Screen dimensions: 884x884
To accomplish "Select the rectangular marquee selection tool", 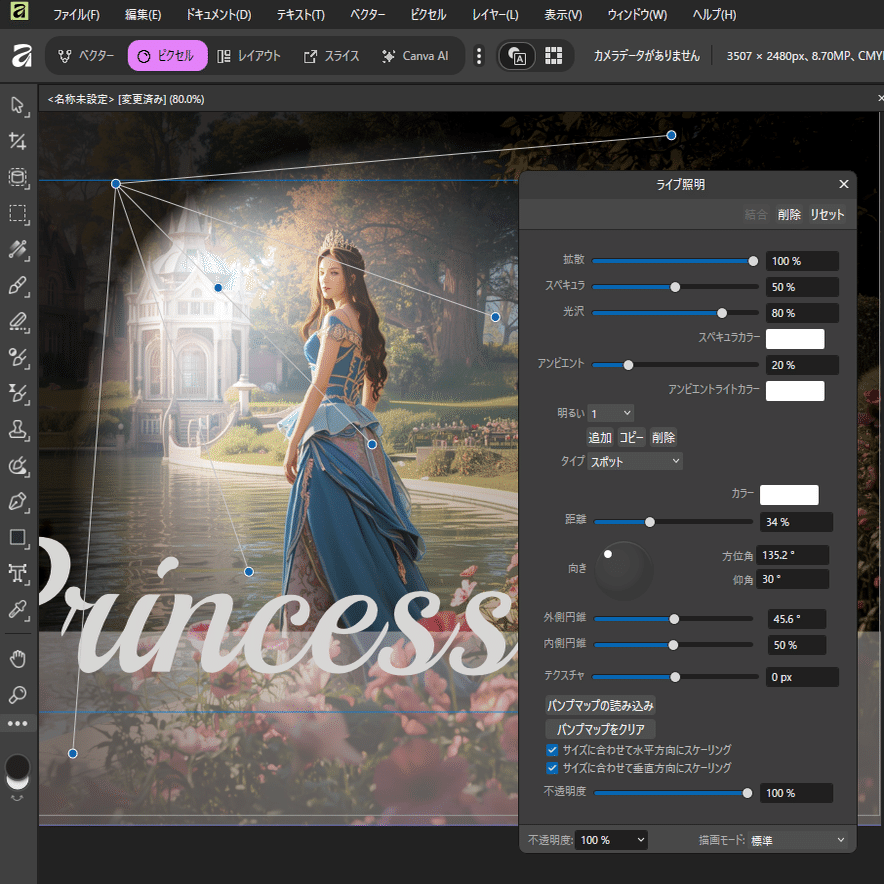I will (x=17, y=213).
